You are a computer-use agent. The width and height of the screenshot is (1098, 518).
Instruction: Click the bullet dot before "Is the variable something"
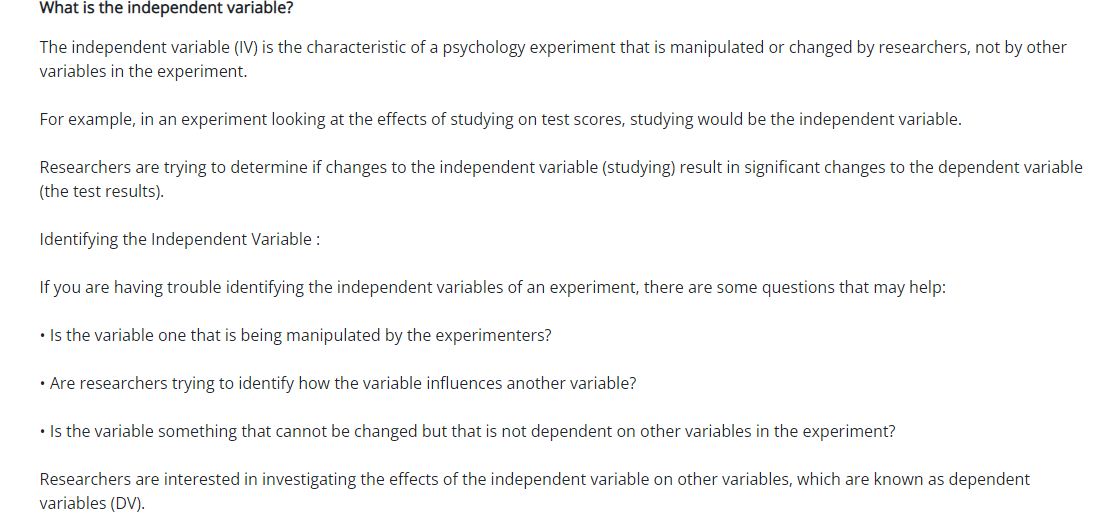click(43, 432)
